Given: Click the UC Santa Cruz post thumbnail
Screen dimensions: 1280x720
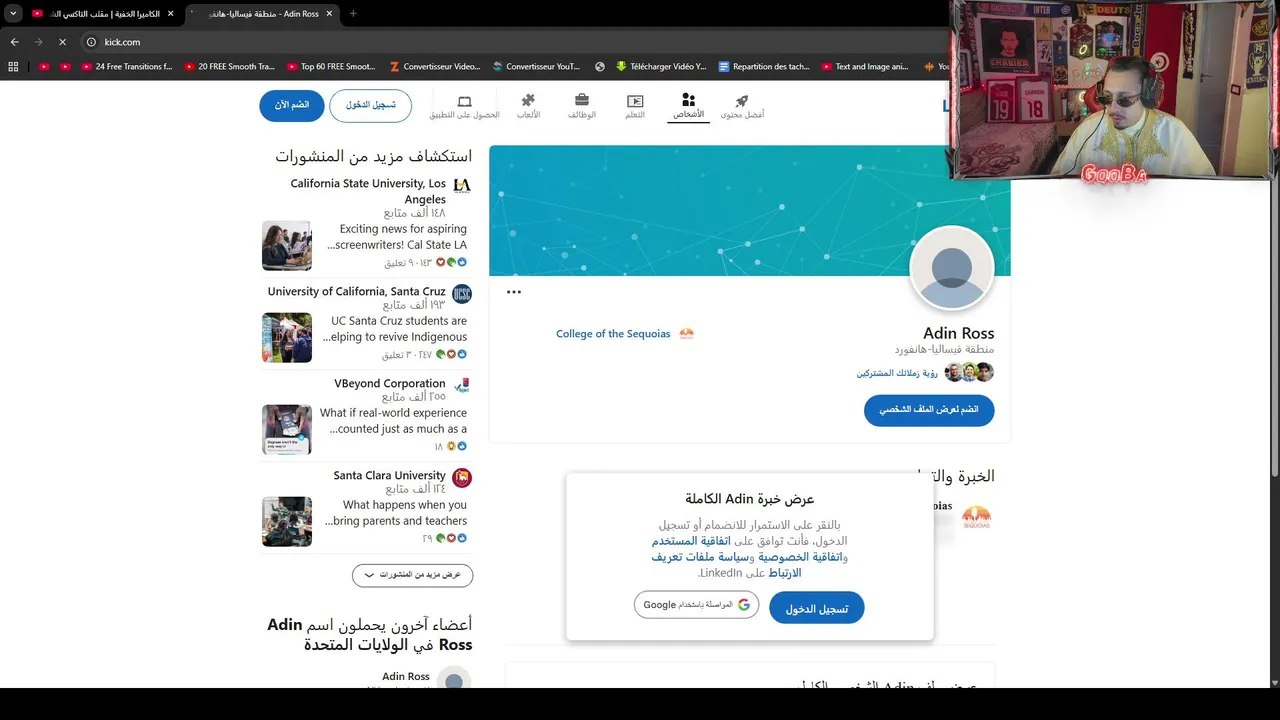Looking at the screenshot, I should pos(287,338).
